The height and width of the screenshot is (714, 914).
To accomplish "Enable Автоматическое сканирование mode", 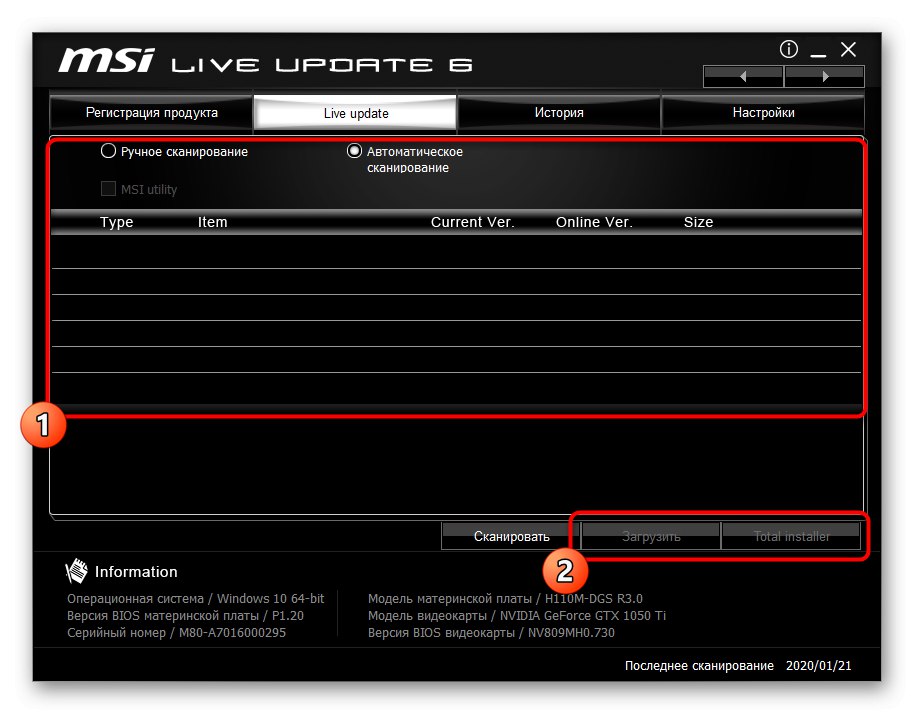I will 354,150.
